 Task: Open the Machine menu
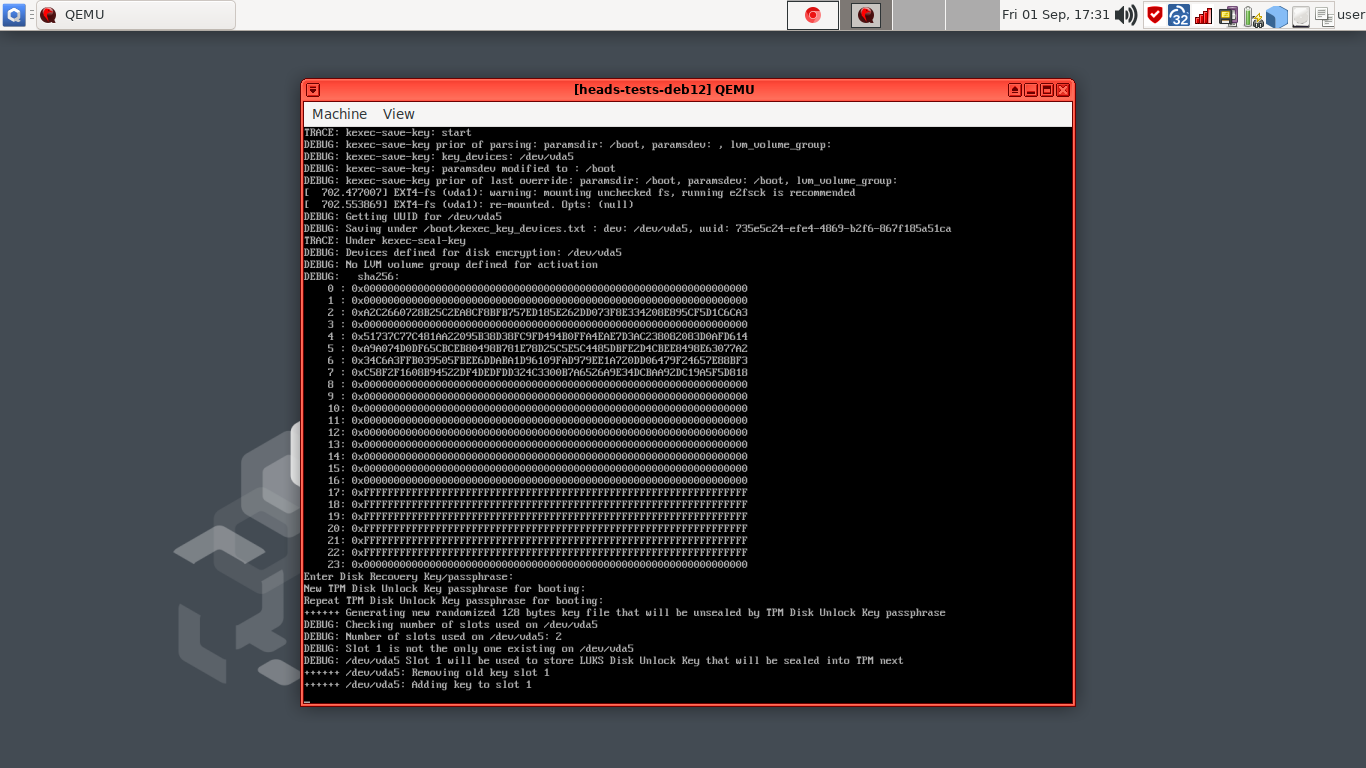[x=340, y=114]
